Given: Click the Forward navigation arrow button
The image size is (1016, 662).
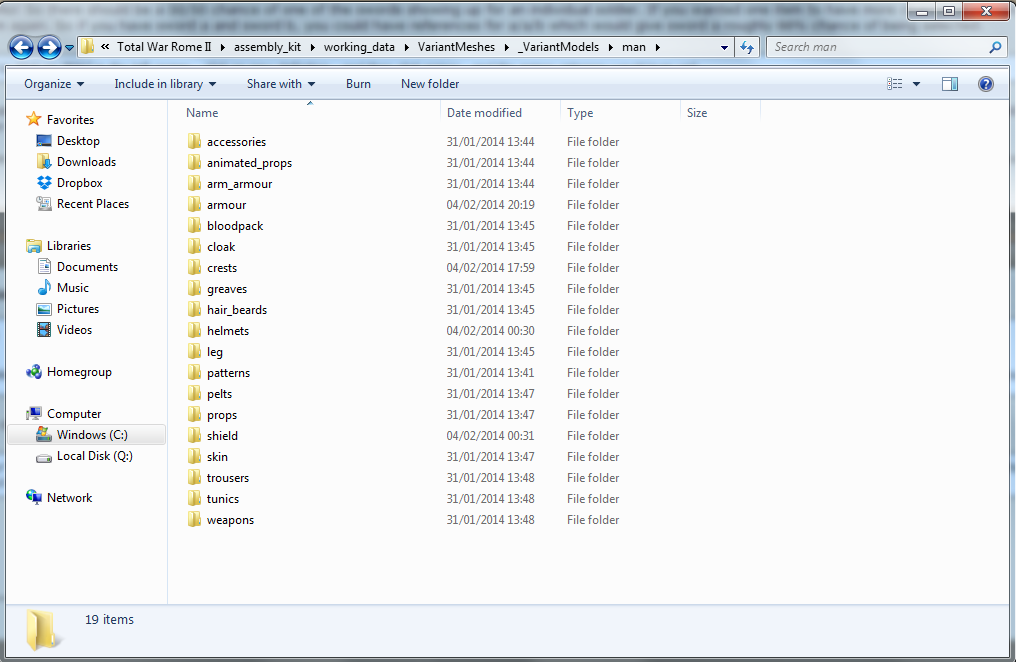Looking at the screenshot, I should pos(49,47).
